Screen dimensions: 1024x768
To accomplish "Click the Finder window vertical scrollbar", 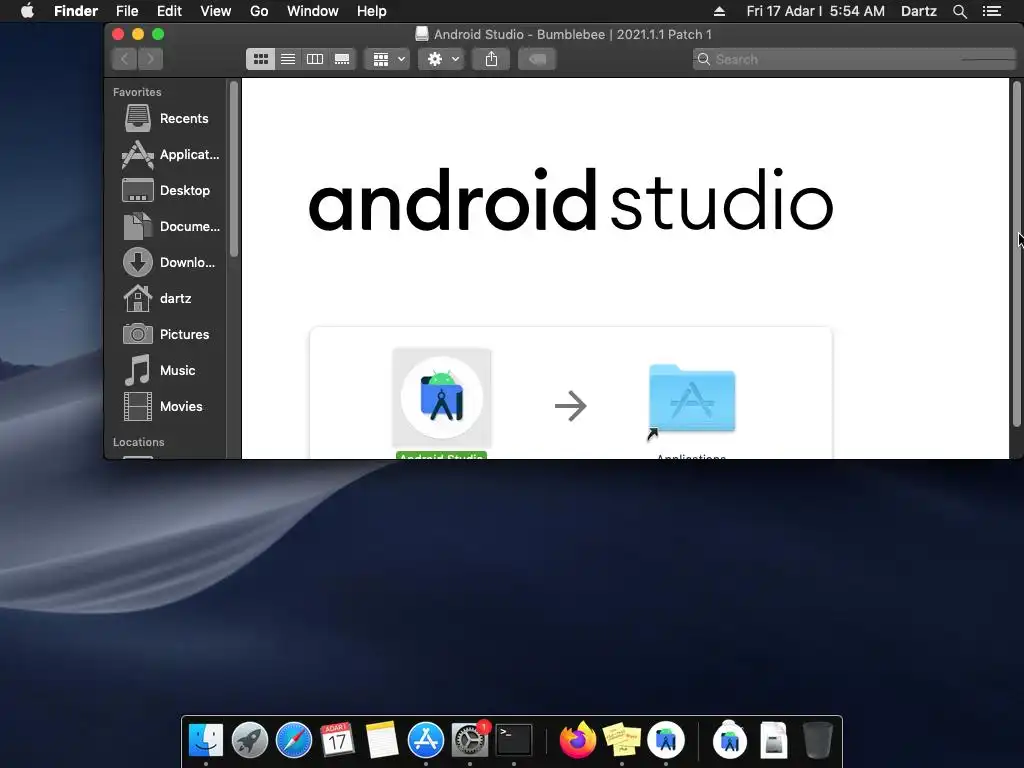I will coord(1016,253).
